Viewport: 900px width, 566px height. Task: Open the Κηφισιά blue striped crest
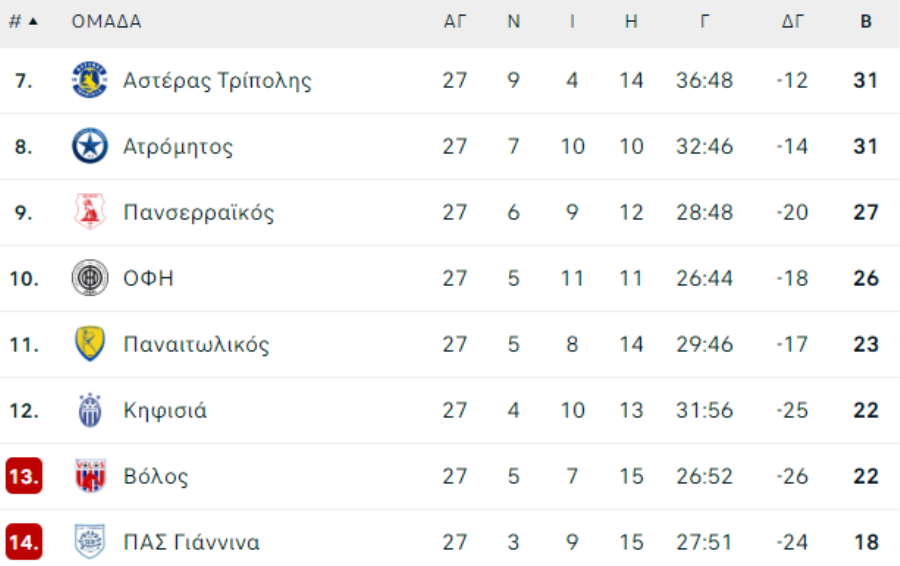(90, 410)
